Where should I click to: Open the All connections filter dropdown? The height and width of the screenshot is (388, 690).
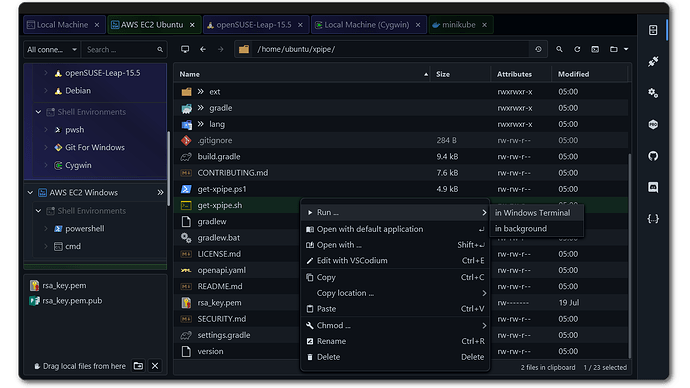point(52,50)
